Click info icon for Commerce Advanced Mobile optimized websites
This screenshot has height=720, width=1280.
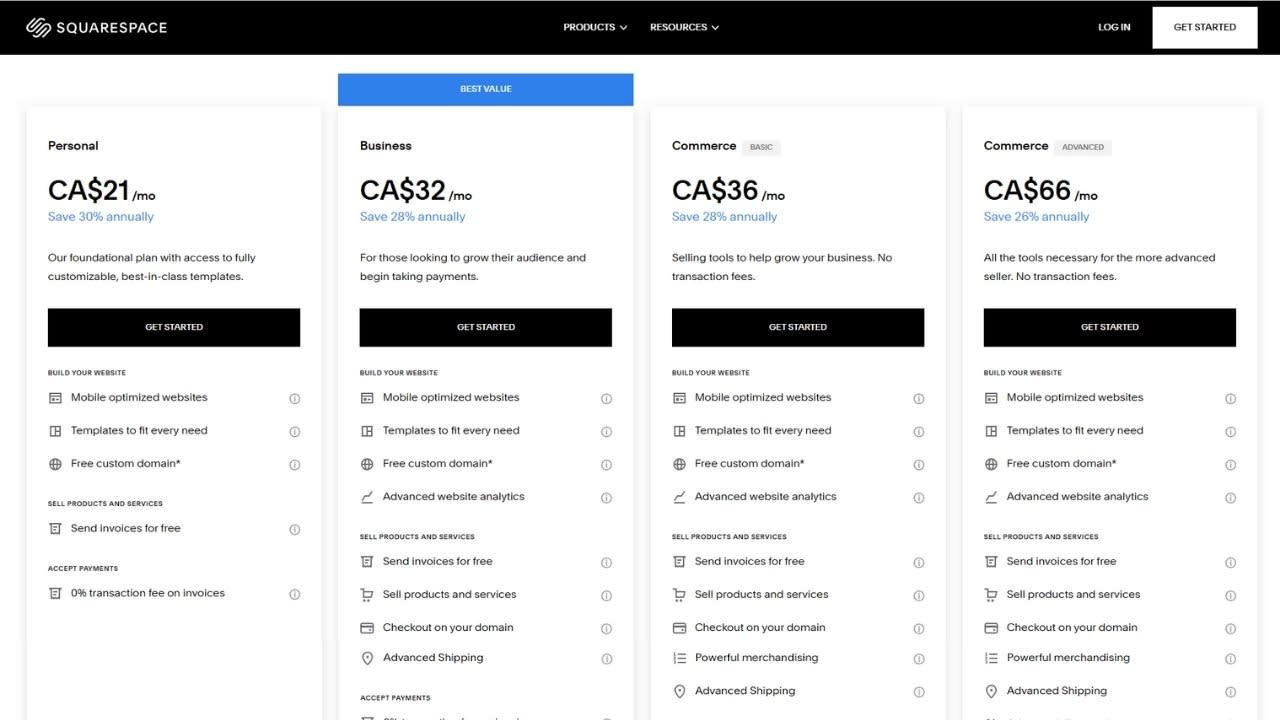click(1230, 398)
